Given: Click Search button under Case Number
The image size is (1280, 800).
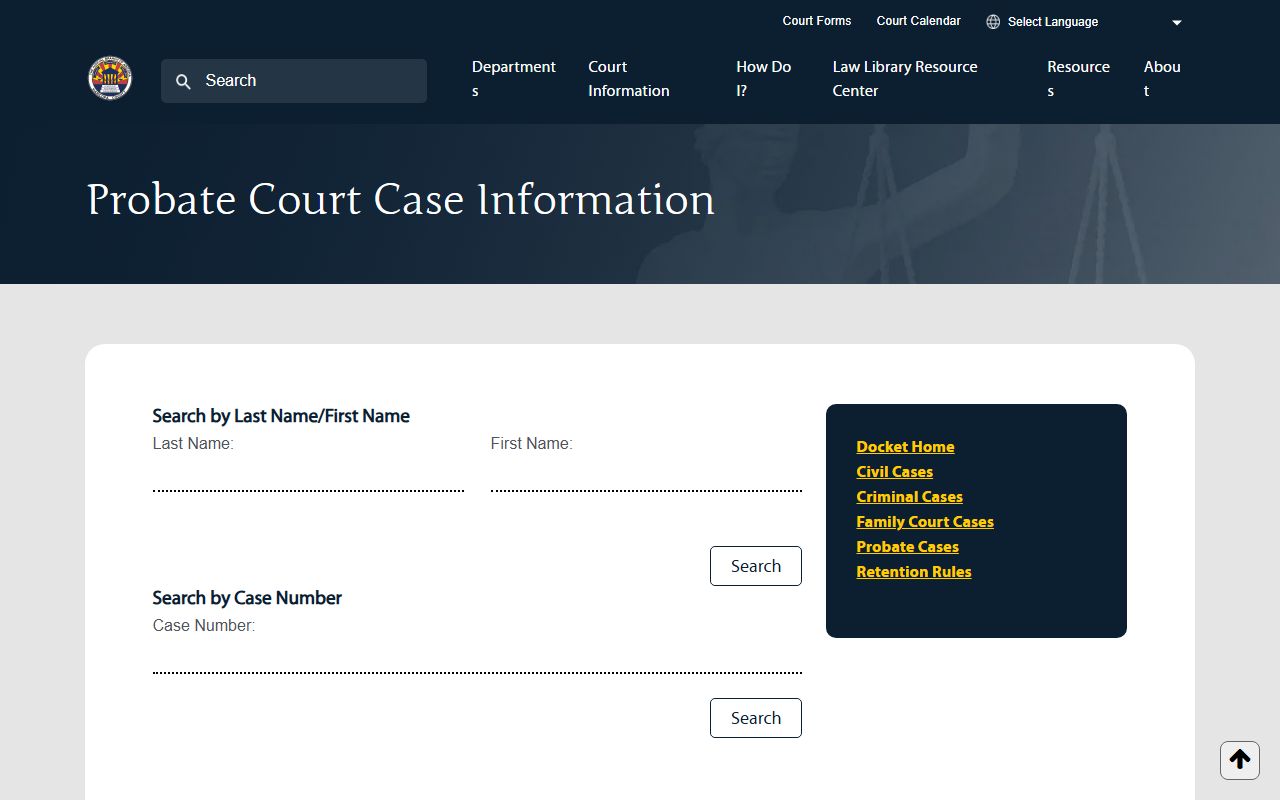Looking at the screenshot, I should coord(756,718).
